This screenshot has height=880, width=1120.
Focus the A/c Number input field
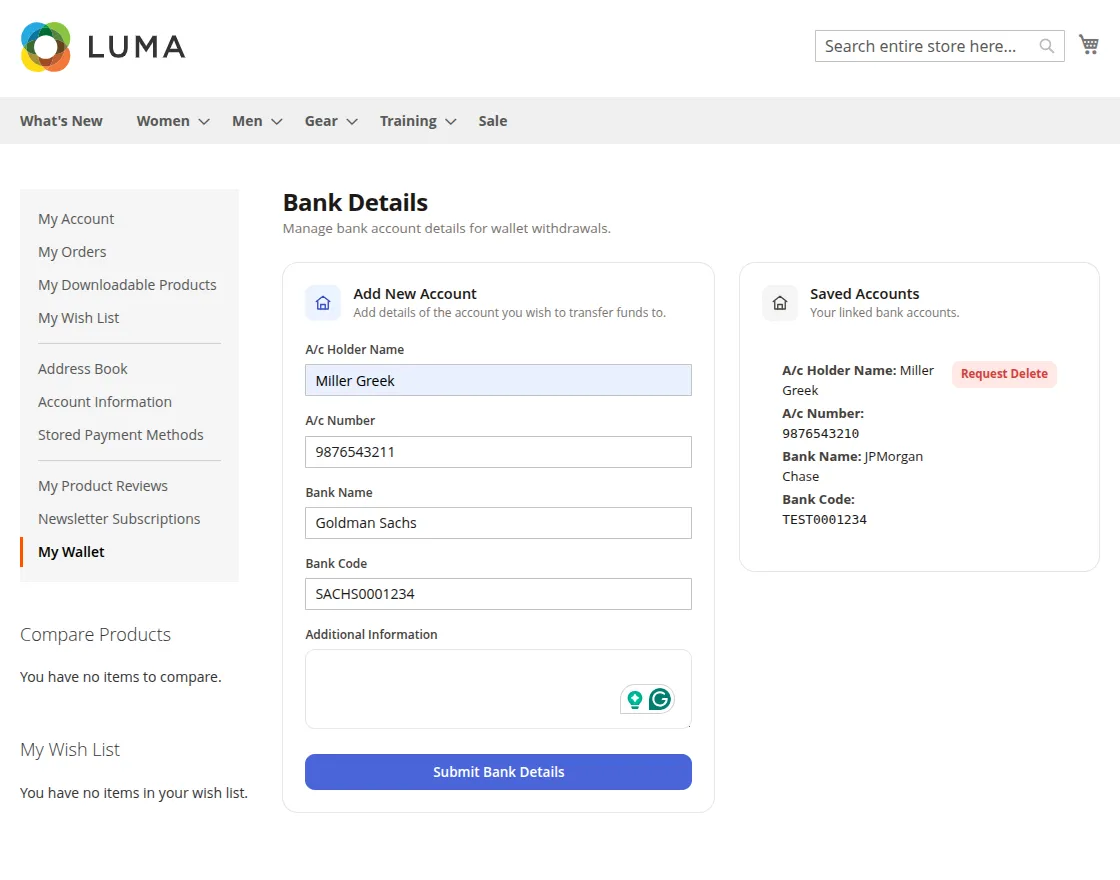pos(499,452)
